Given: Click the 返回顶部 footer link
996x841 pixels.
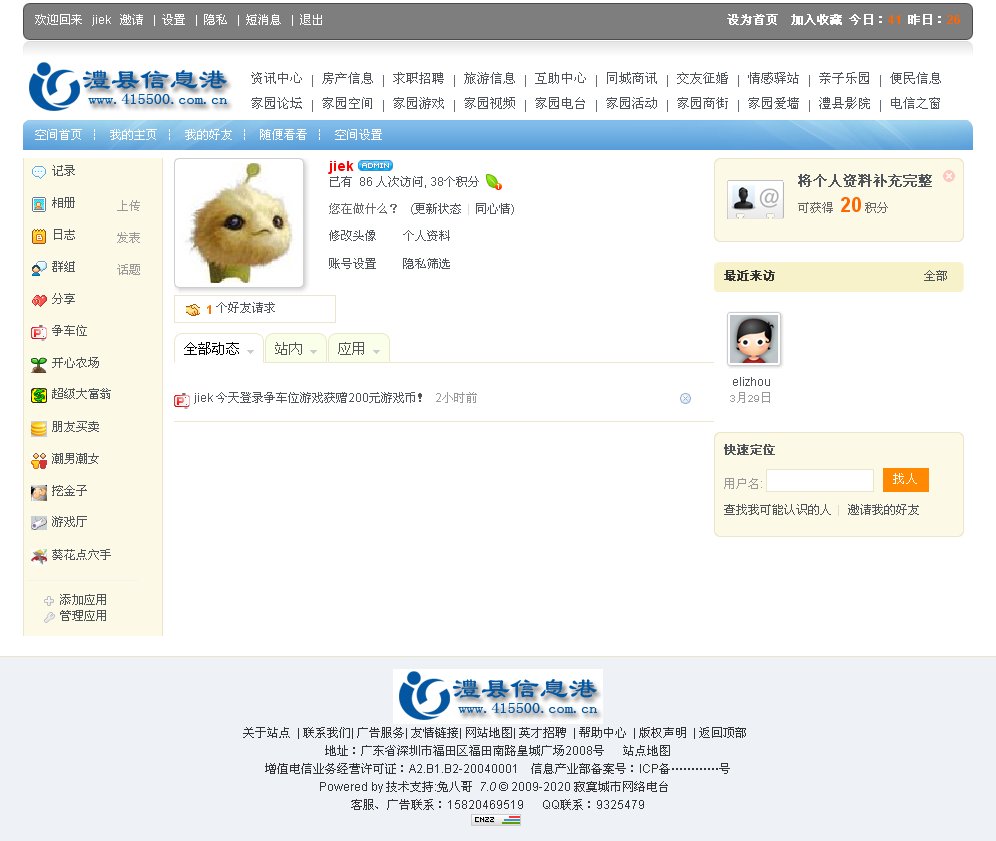Looking at the screenshot, I should (x=722, y=732).
